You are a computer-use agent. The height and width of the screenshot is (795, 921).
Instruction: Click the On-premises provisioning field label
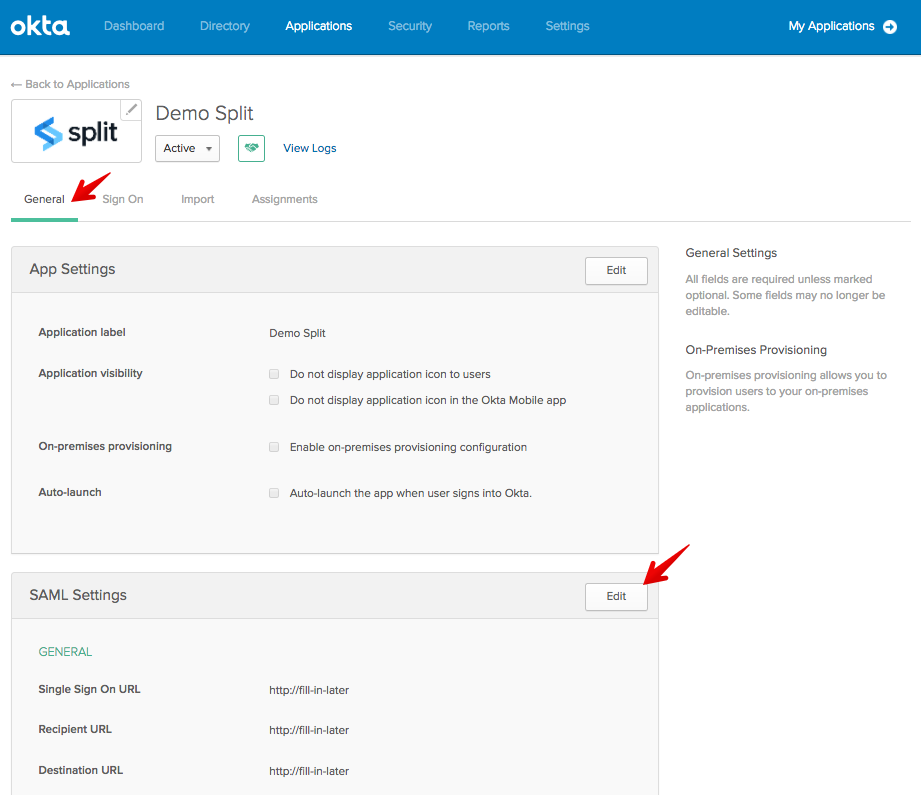tap(105, 446)
